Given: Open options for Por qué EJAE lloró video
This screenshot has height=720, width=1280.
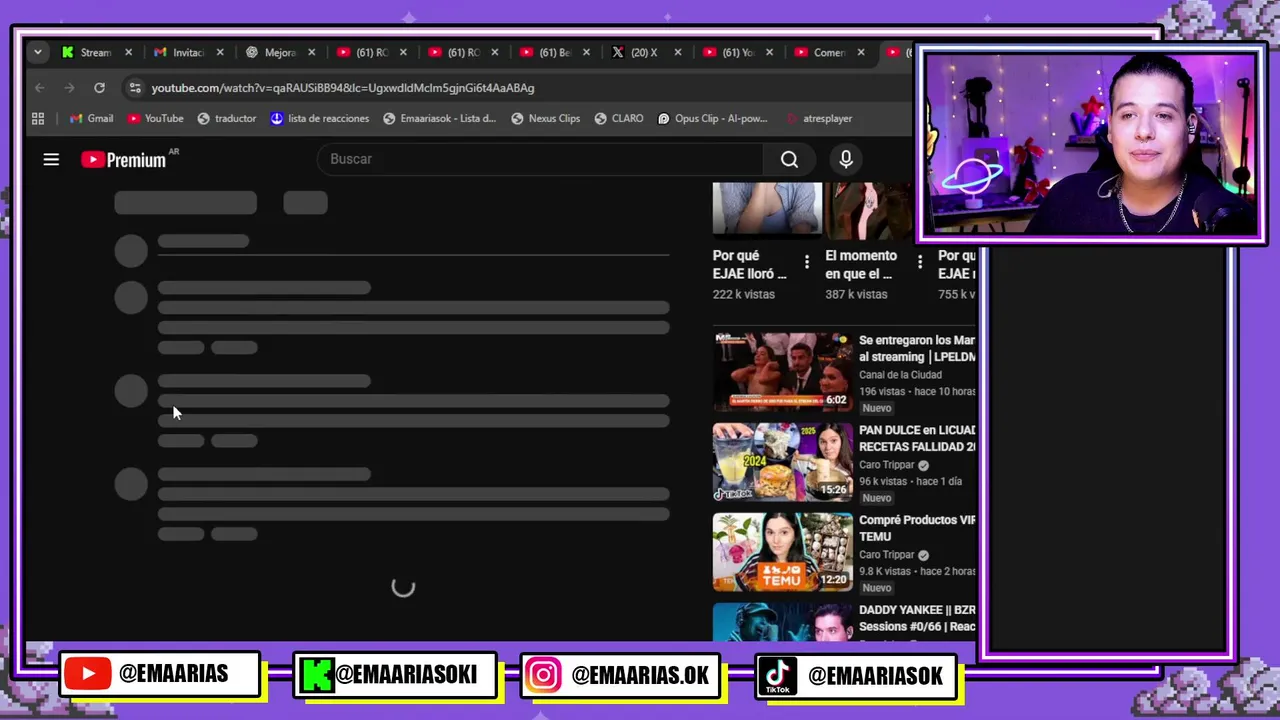Looking at the screenshot, I should pyautogui.click(x=807, y=263).
